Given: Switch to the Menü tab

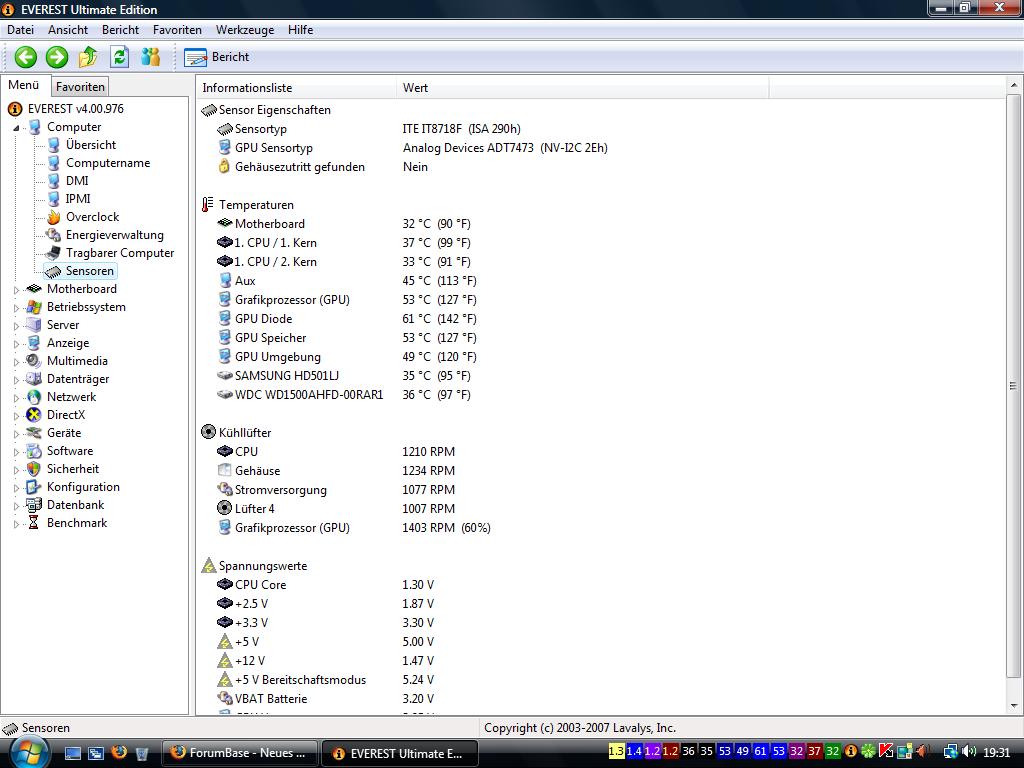Looking at the screenshot, I should (x=24, y=86).
